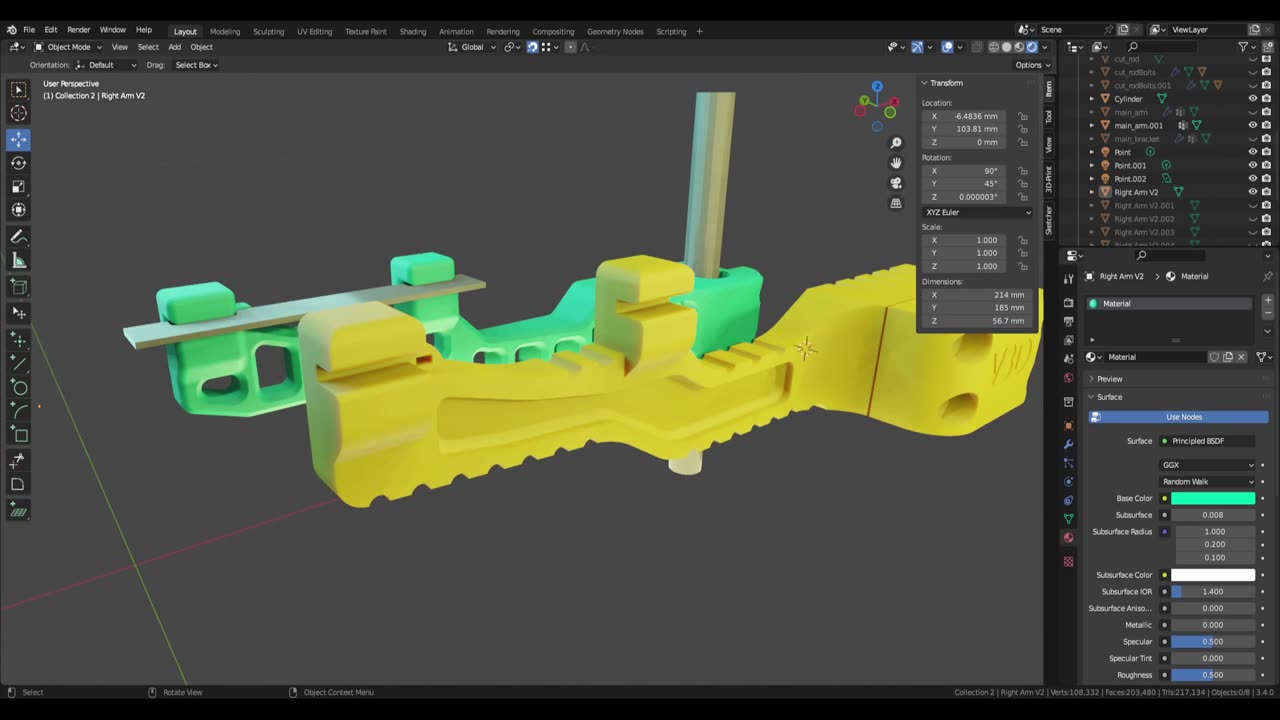Click the Use Nodes button
Screen dimensions: 1280x720
pos(1178,417)
